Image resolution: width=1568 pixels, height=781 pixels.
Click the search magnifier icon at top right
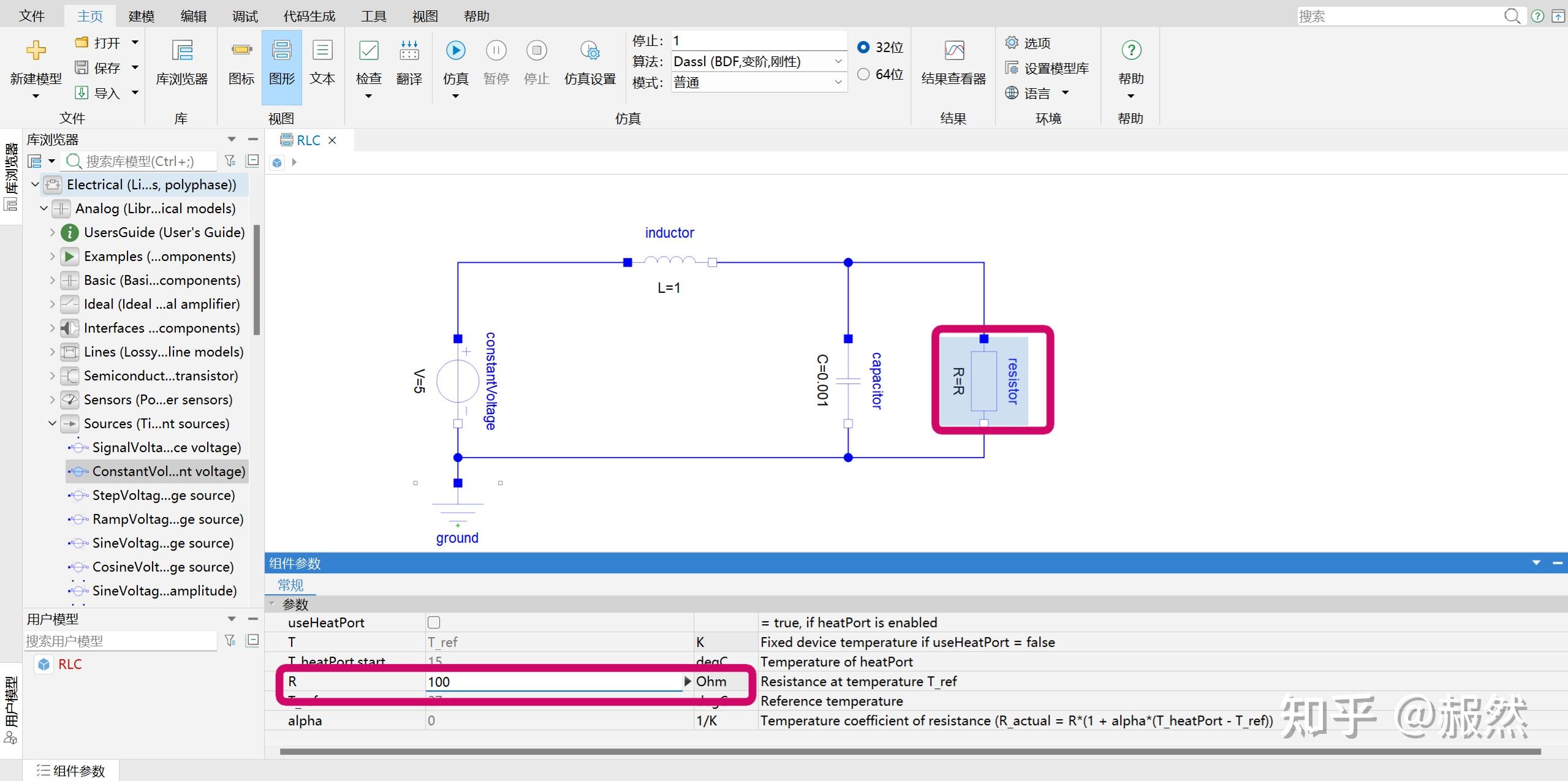click(x=1512, y=17)
